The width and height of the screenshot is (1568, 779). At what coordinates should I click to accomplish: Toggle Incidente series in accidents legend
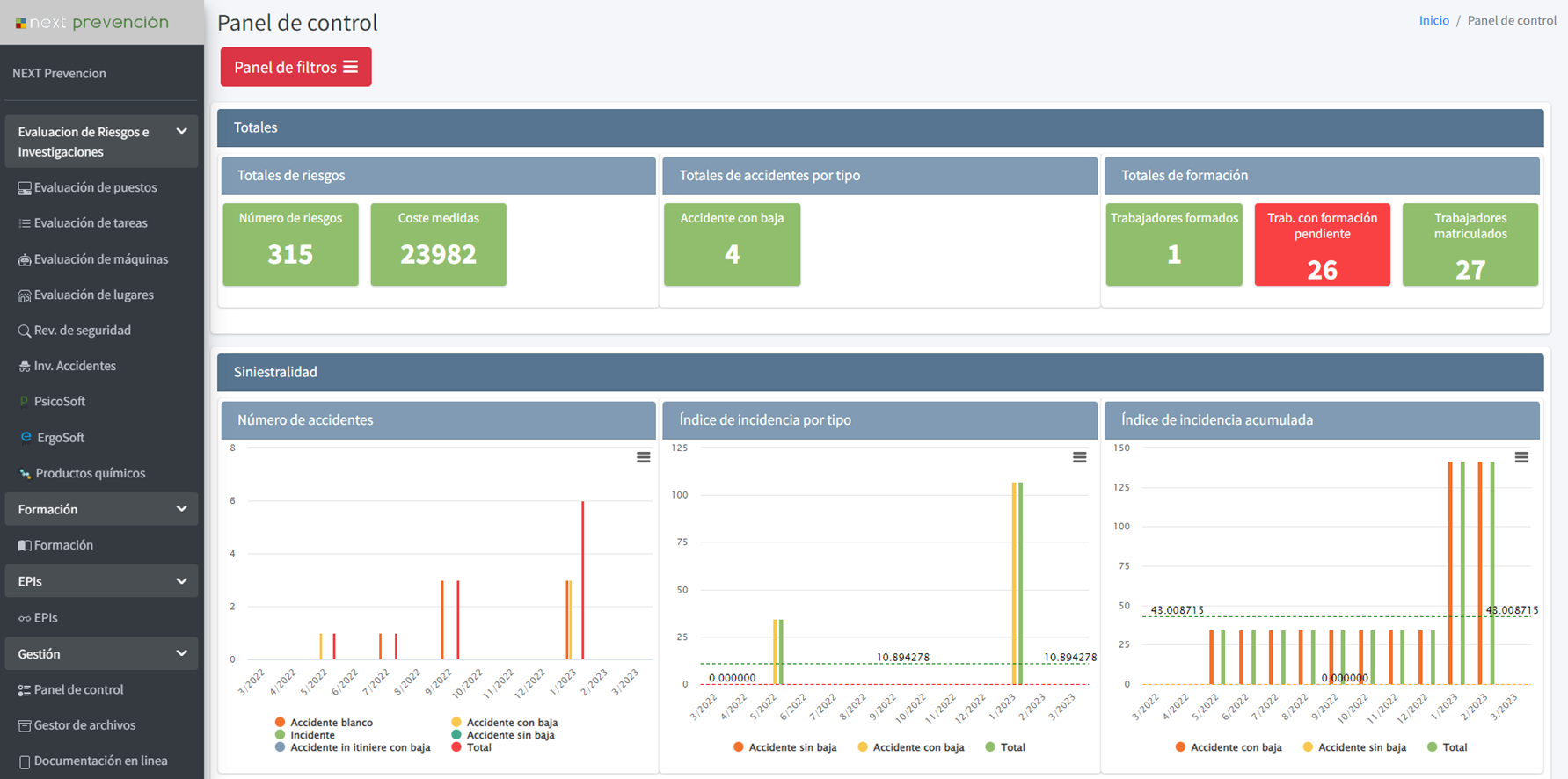pyautogui.click(x=304, y=735)
